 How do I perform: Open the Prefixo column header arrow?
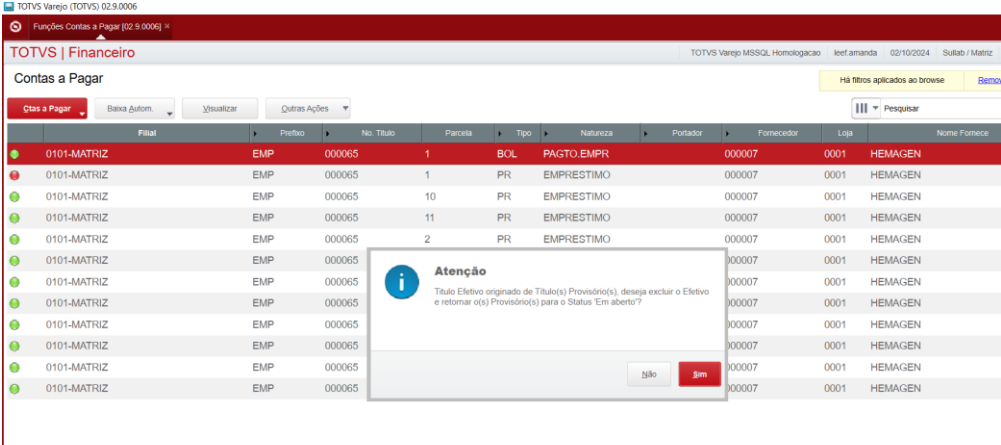click(256, 133)
